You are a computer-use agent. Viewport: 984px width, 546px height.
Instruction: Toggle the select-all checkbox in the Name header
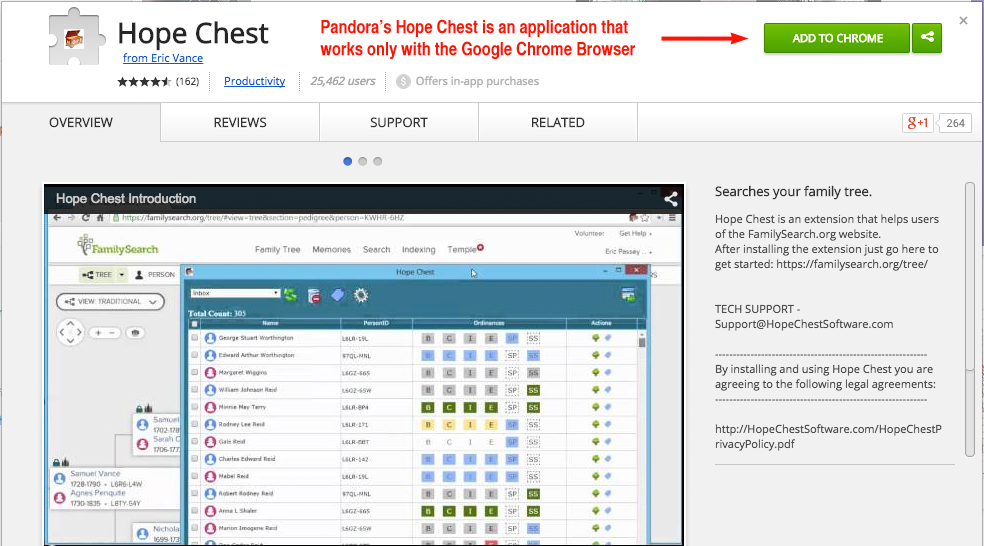point(195,324)
